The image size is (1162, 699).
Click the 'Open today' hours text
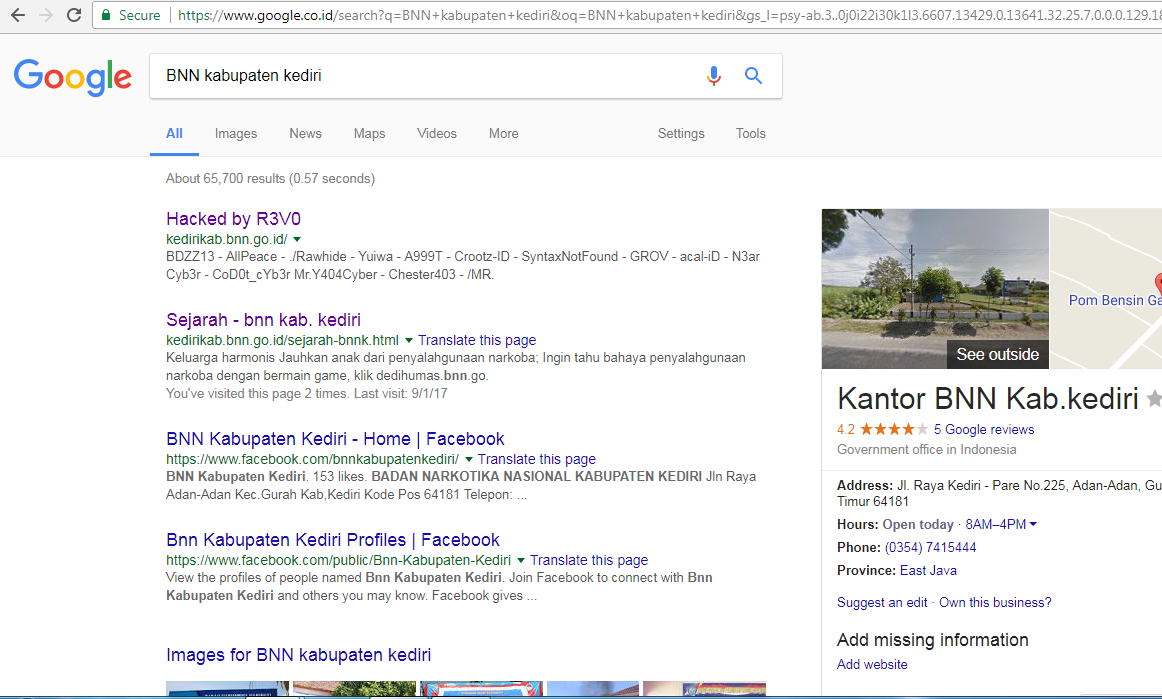pos(917,524)
